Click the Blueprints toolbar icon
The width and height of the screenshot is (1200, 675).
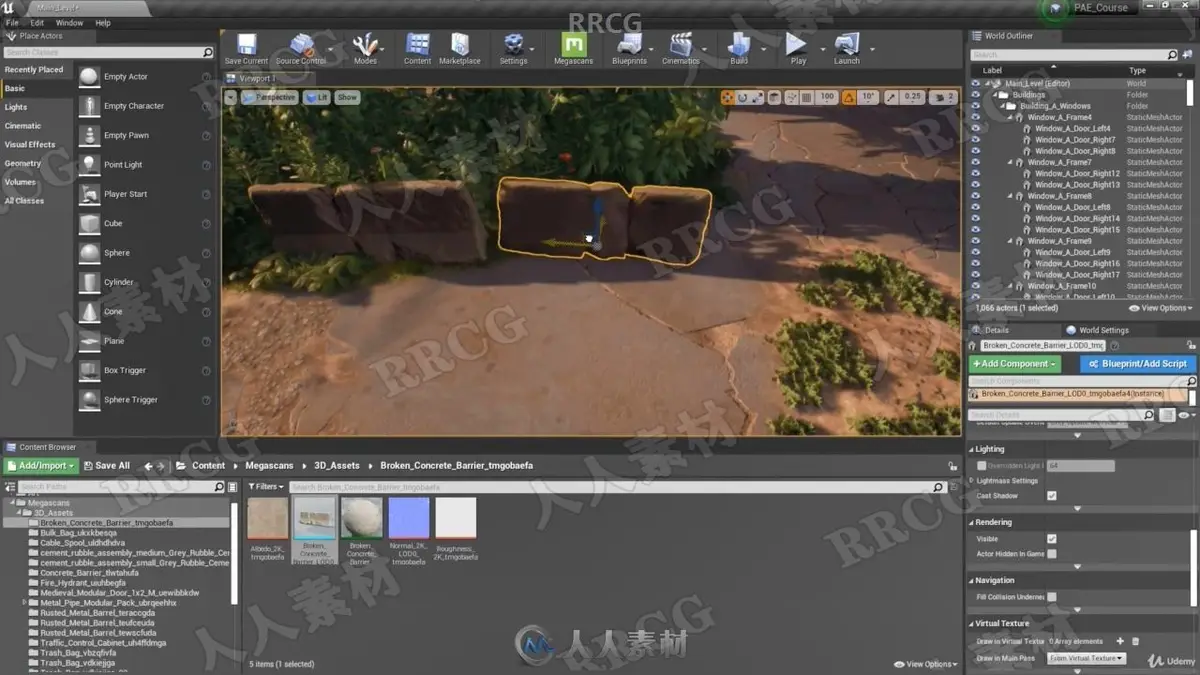click(x=629, y=47)
